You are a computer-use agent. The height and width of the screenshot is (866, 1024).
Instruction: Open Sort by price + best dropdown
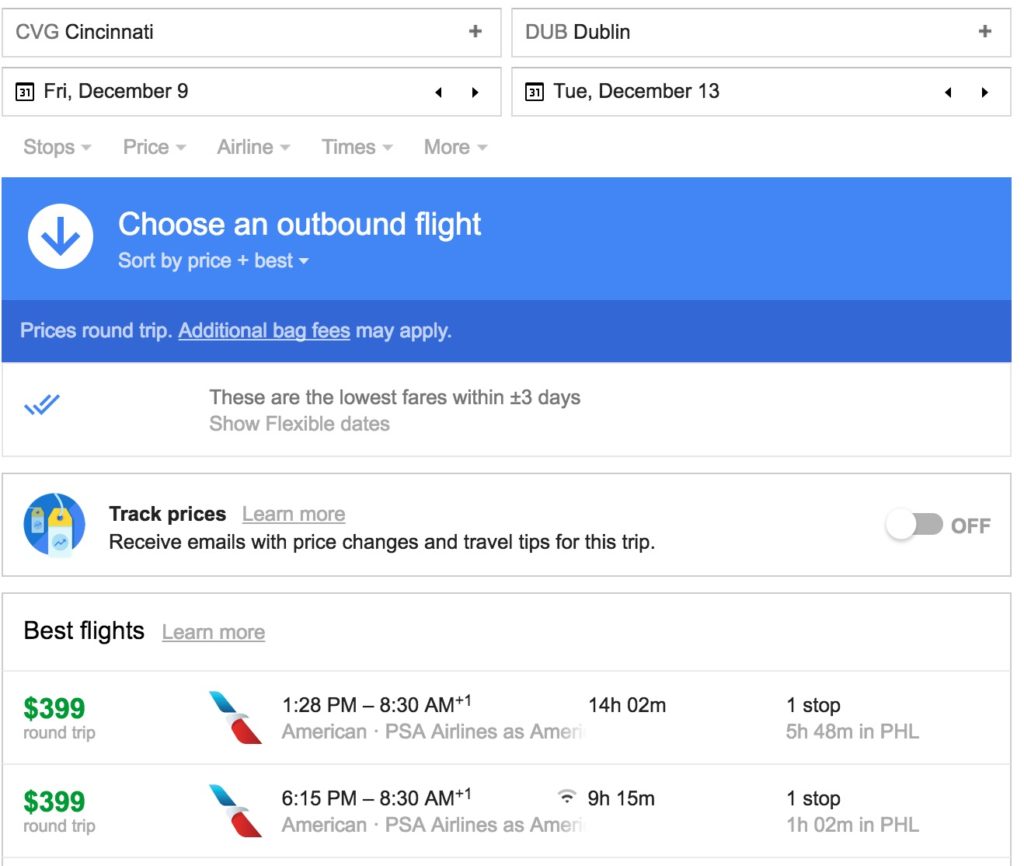tap(213, 261)
